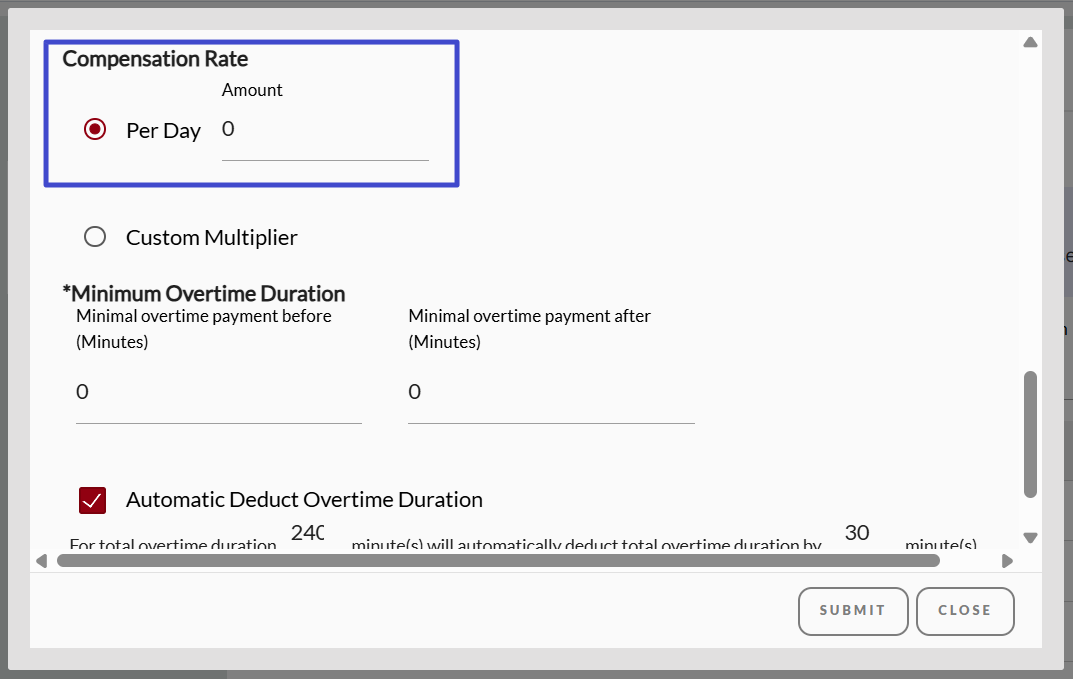Select the Per Day radio button
Image resolution: width=1073 pixels, height=679 pixels.
click(x=95, y=129)
